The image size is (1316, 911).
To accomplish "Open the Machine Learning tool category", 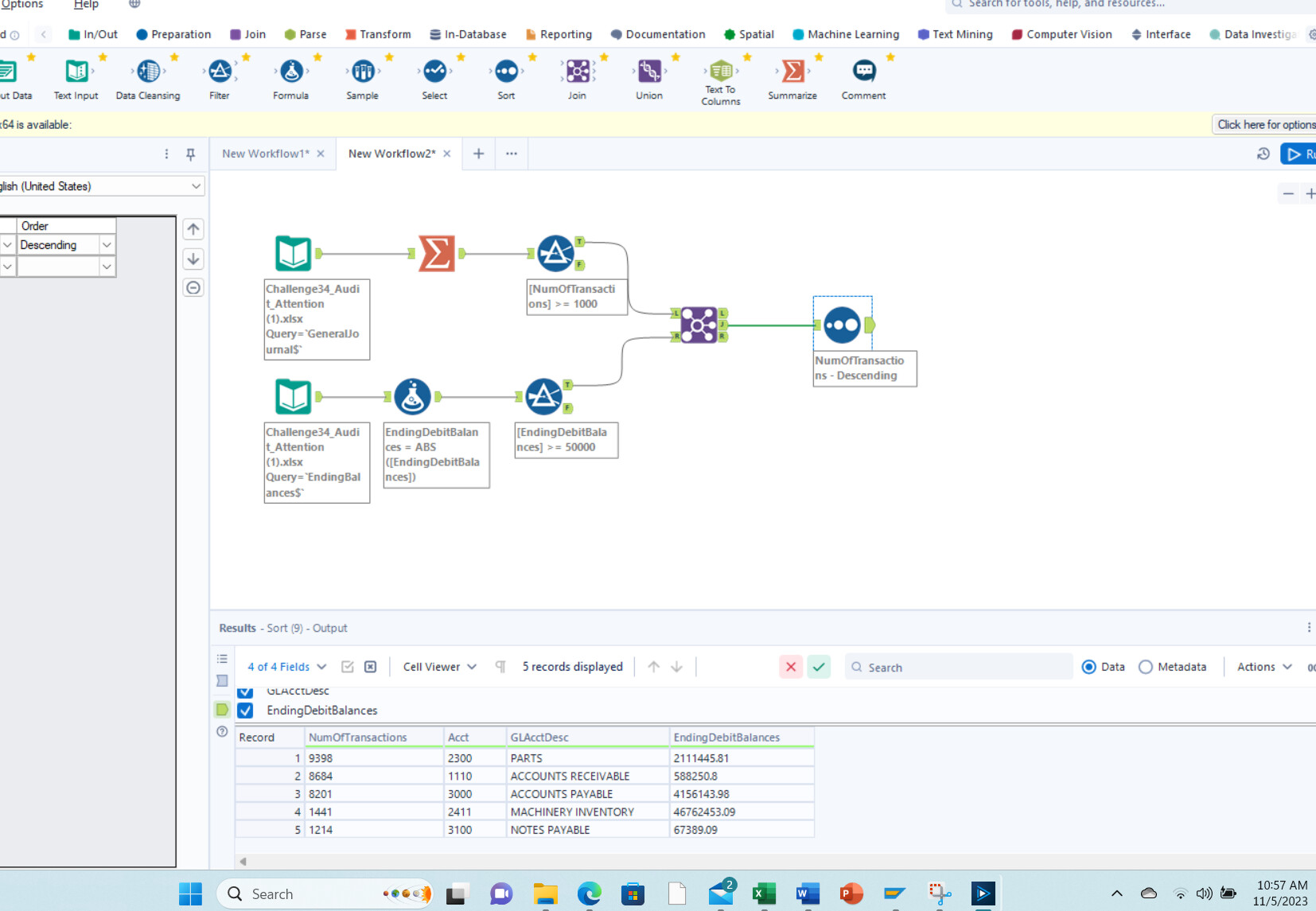I will 846,34.
